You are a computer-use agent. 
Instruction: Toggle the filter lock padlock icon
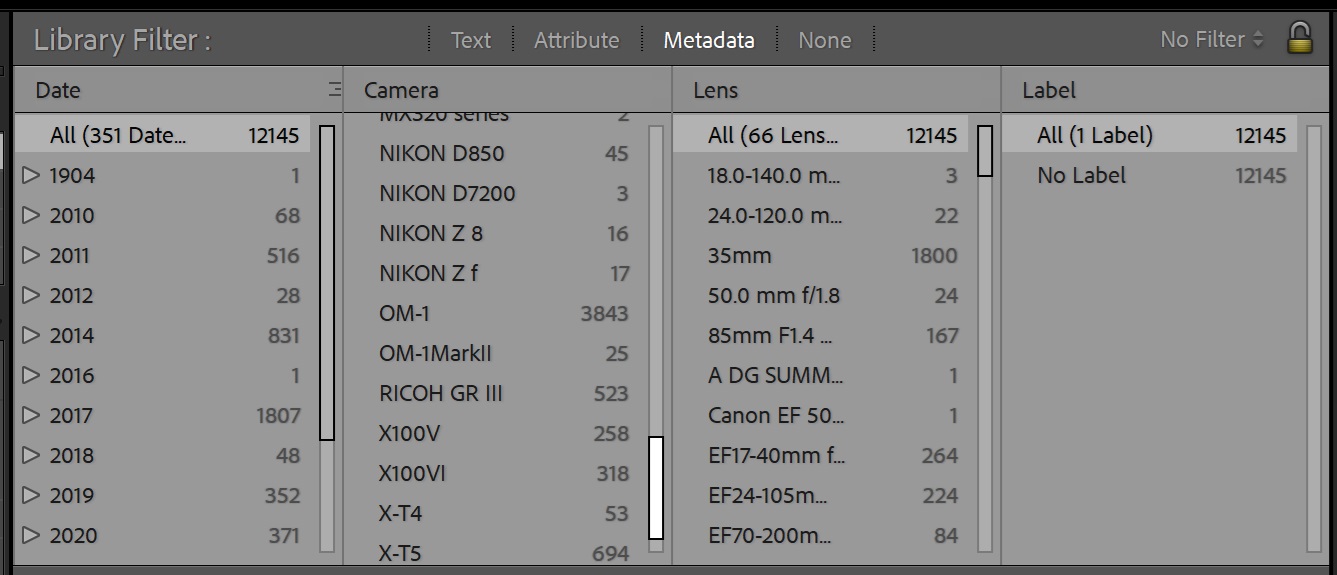1299,38
